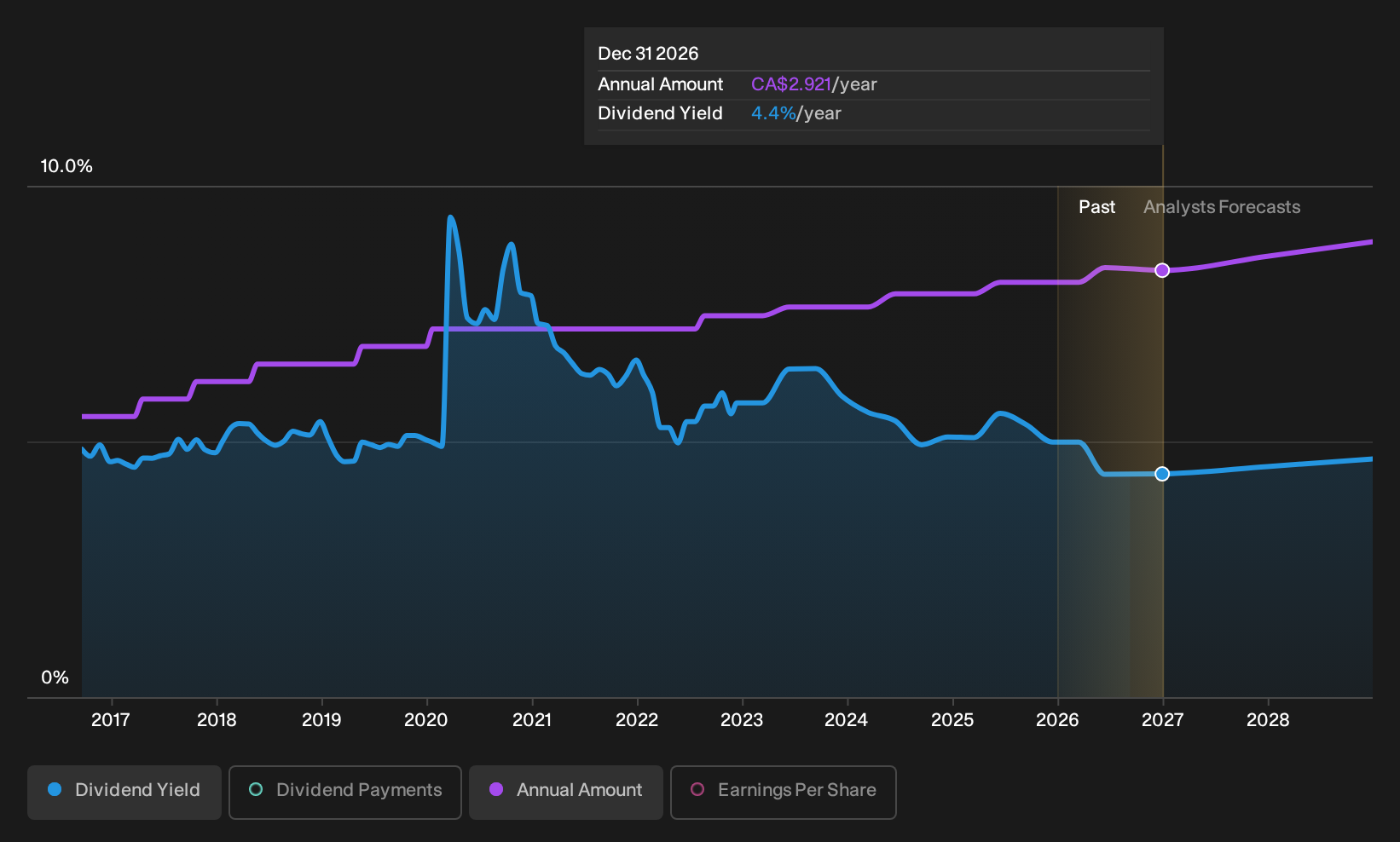Click the 2018 x-axis label
This screenshot has width=1400, height=842.
217,720
